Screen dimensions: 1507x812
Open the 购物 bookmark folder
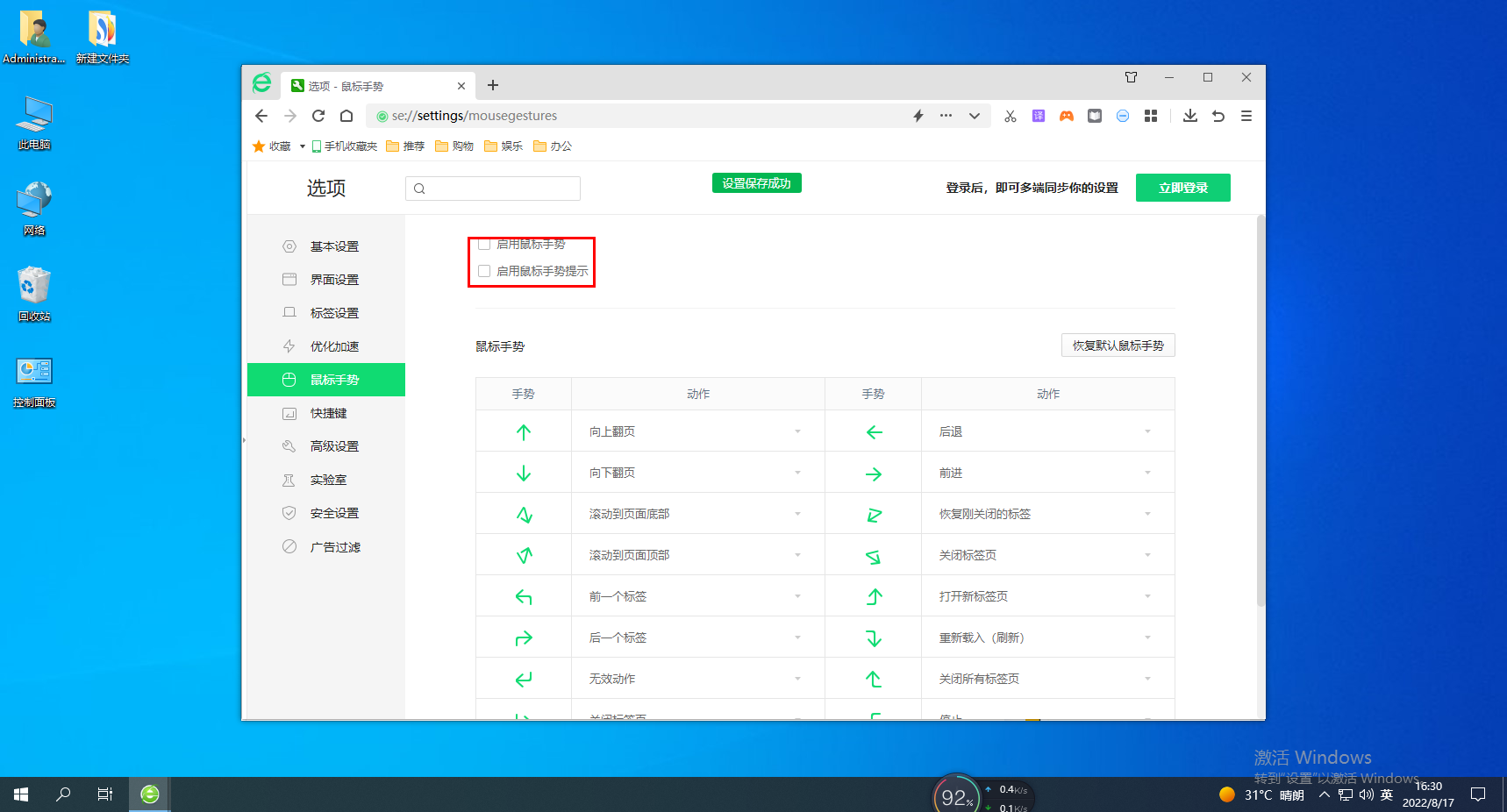[x=454, y=146]
